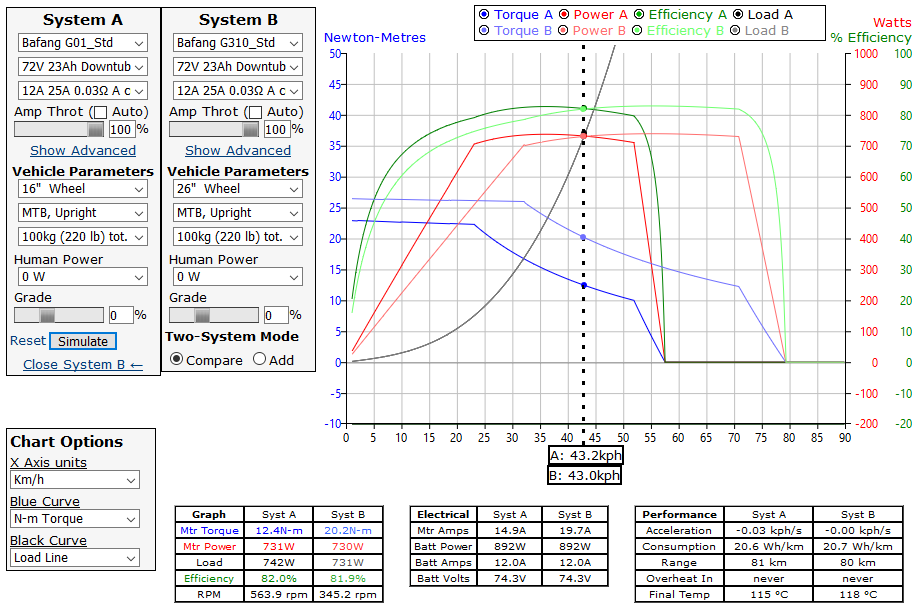The width and height of the screenshot is (917, 610).
Task: Click the Simulate button
Action: point(83,341)
